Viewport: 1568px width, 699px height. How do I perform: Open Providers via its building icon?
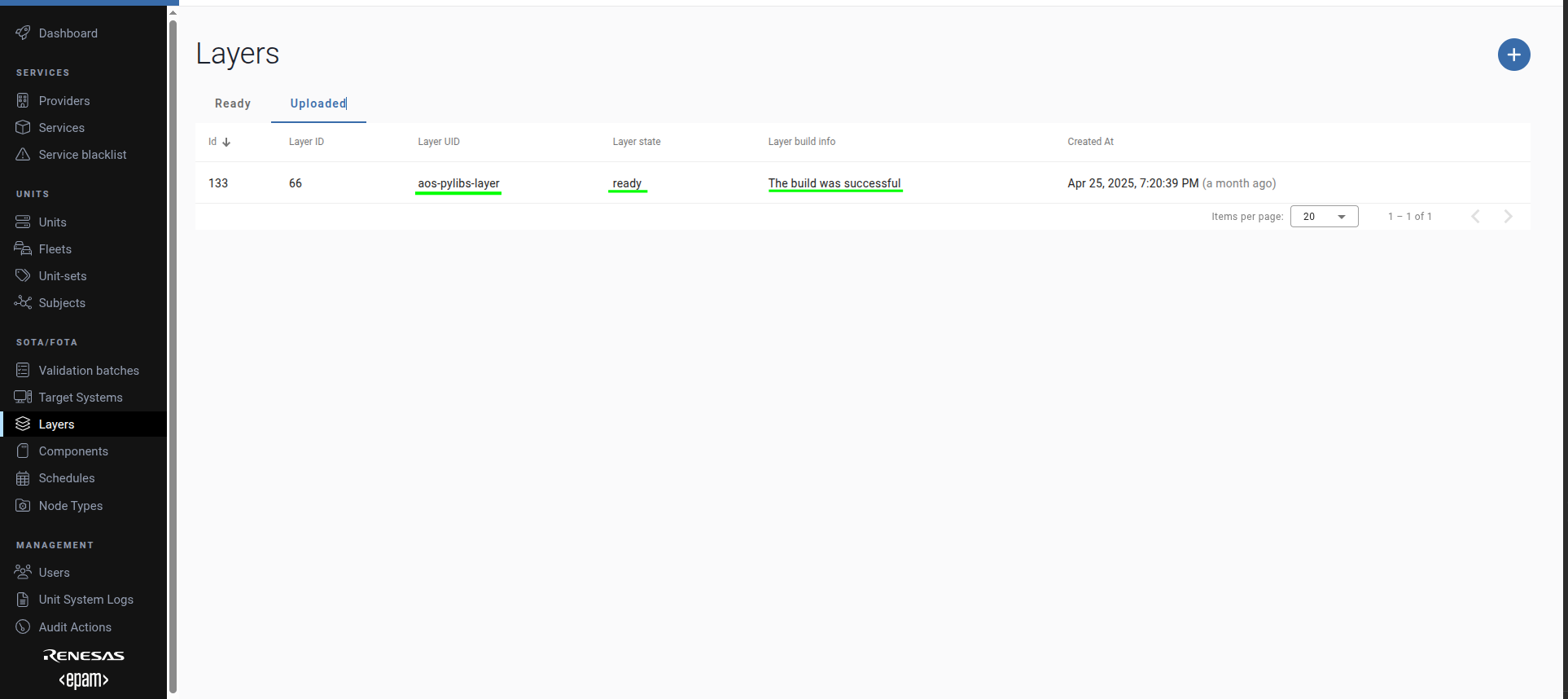[23, 101]
